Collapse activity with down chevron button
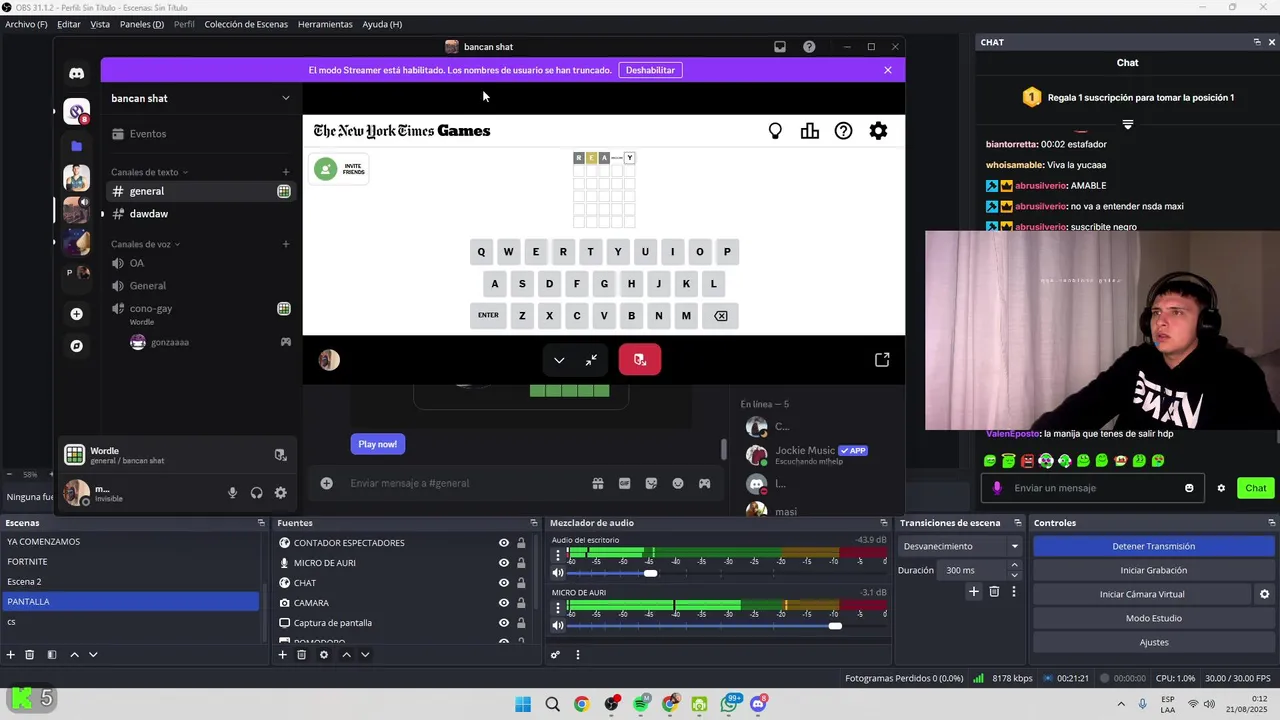 click(x=559, y=360)
